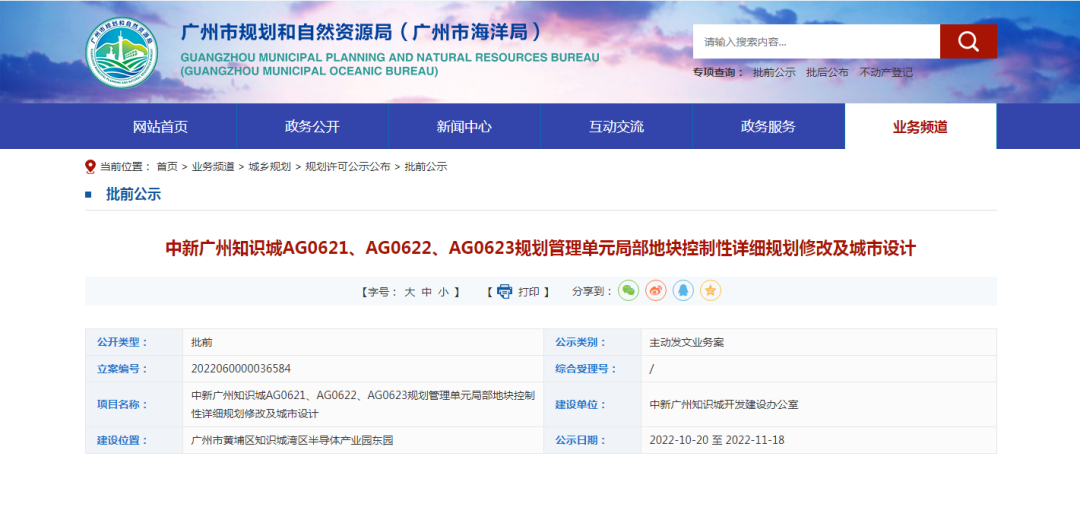
Task: Click the 批前公示 section heading
Action: (x=133, y=195)
